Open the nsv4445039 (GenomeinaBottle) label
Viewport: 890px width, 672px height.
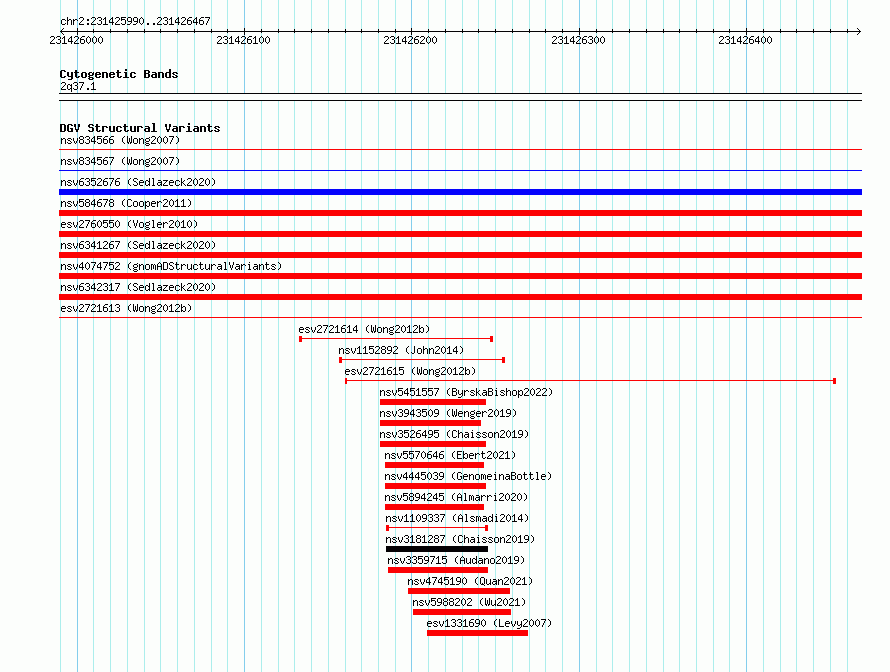pyautogui.click(x=468, y=476)
